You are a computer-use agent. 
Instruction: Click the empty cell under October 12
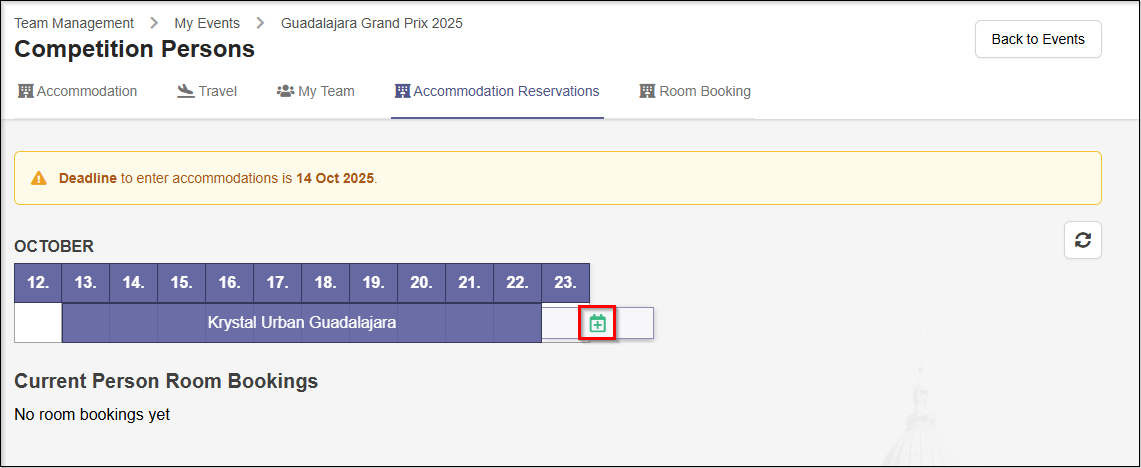click(x=38, y=323)
